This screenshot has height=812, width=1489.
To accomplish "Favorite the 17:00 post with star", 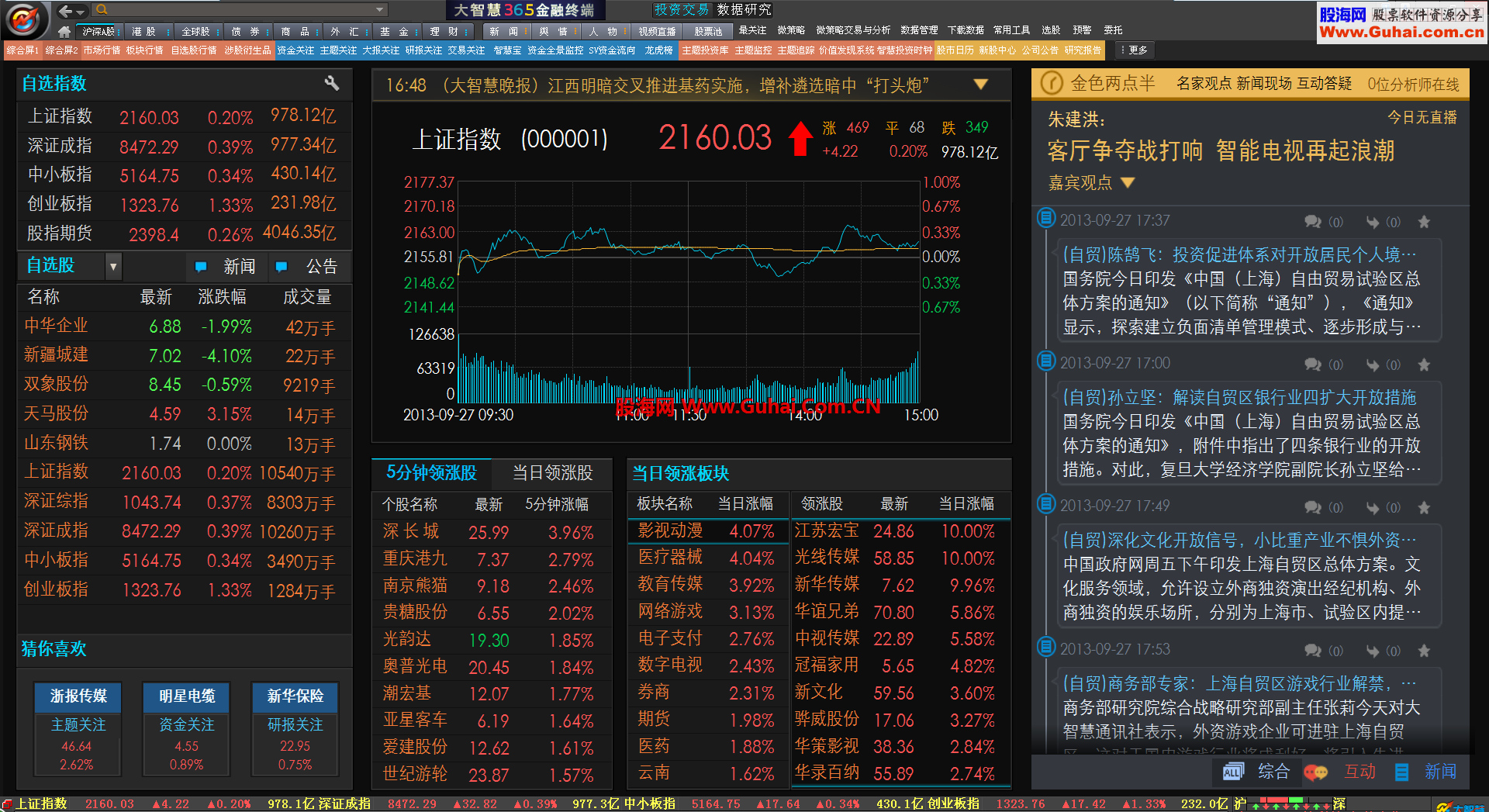I will click(x=1424, y=365).
